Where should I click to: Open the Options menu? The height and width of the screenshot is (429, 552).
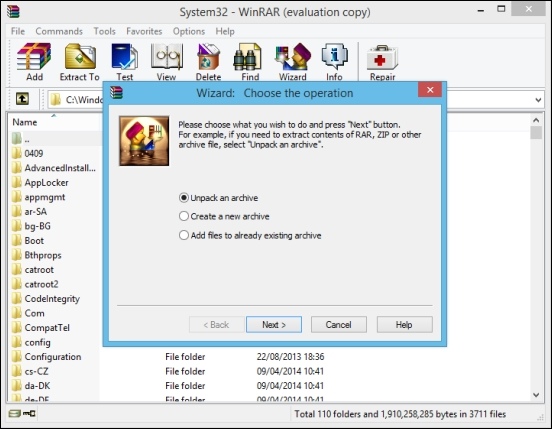coord(189,31)
